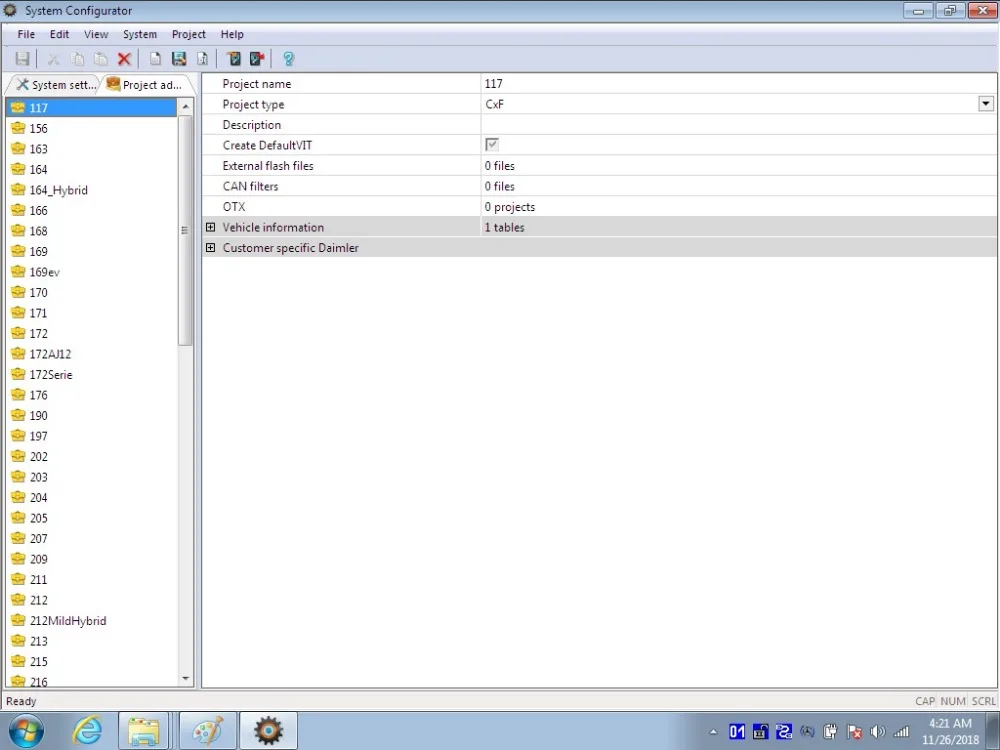Select project 117 in the list
The height and width of the screenshot is (750, 1000).
point(91,108)
